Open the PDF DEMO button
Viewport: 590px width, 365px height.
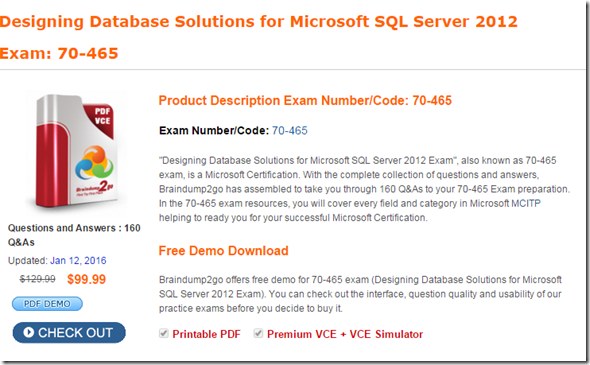coord(47,304)
